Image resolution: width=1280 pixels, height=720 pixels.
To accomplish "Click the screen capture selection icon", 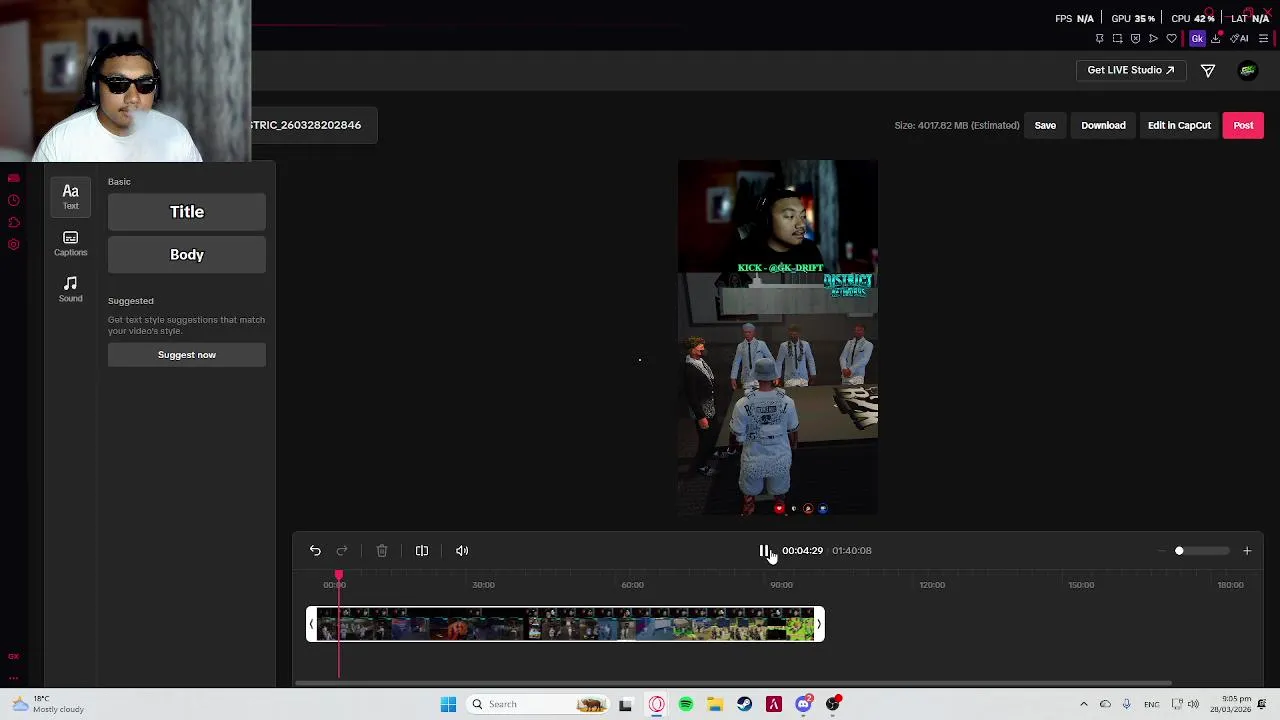I will pos(1117,39).
